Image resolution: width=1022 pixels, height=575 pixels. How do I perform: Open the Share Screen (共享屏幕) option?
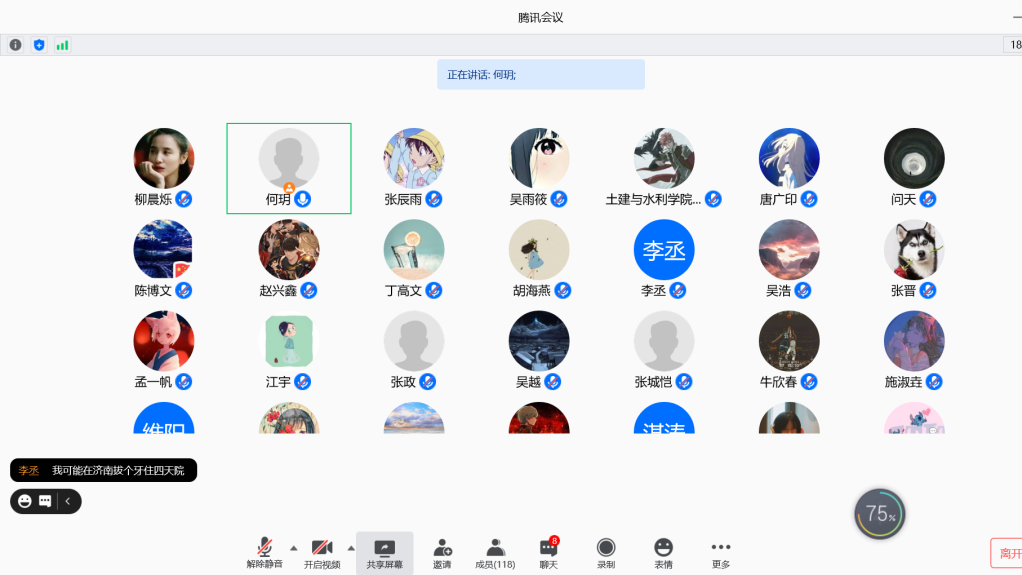[x=384, y=552]
